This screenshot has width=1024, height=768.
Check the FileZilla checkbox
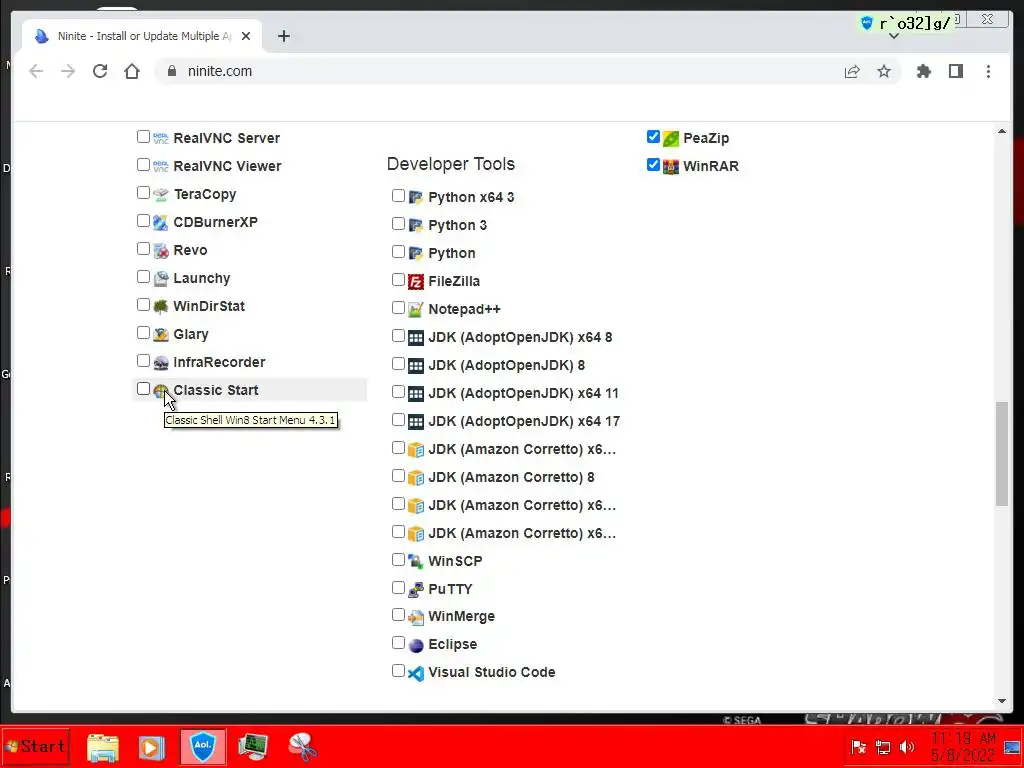pyautogui.click(x=398, y=280)
